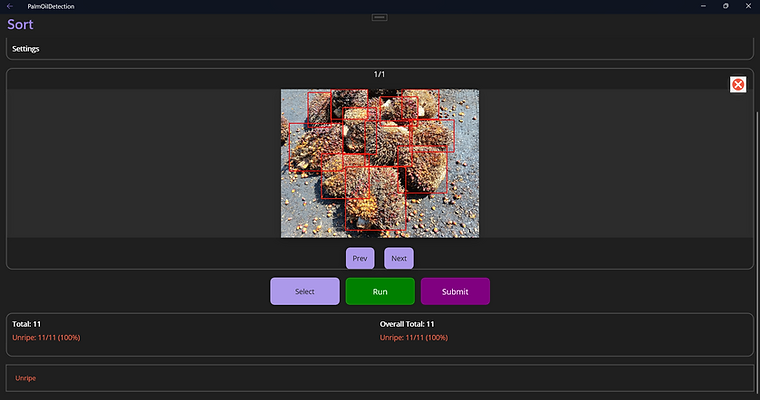Start detection with the green Run button
The width and height of the screenshot is (760, 400).
[x=380, y=291]
